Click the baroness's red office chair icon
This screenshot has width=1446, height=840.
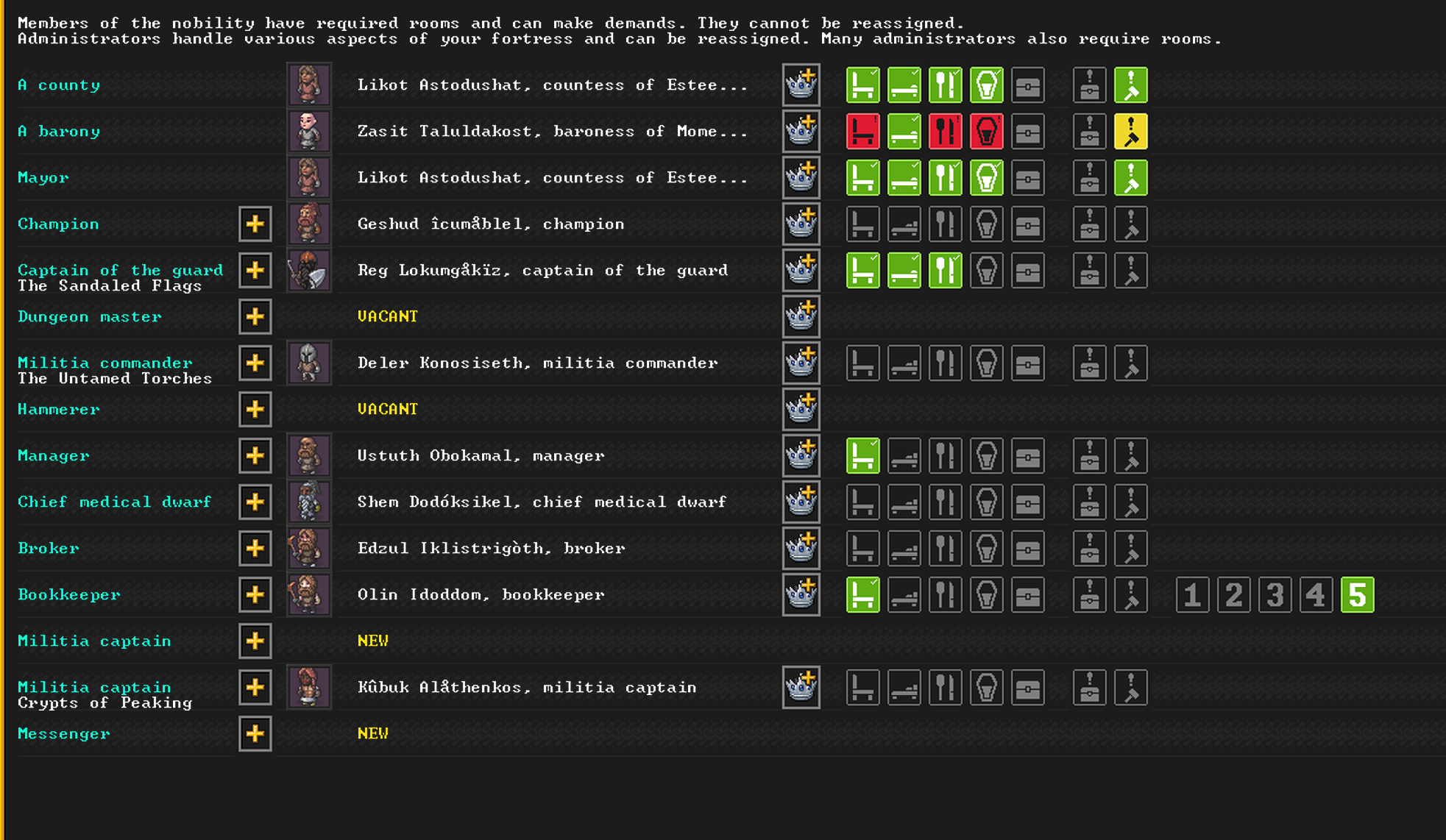coord(862,132)
